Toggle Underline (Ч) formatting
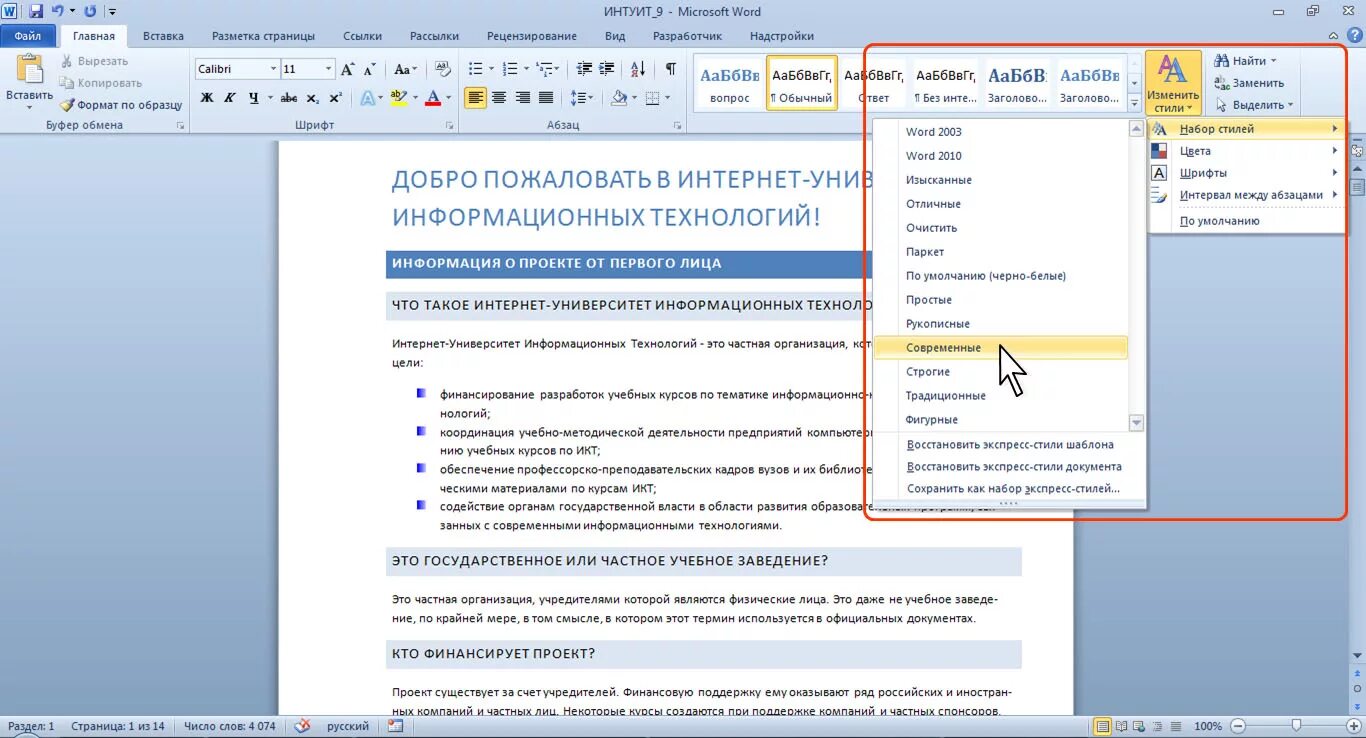1366x738 pixels. pyautogui.click(x=255, y=98)
